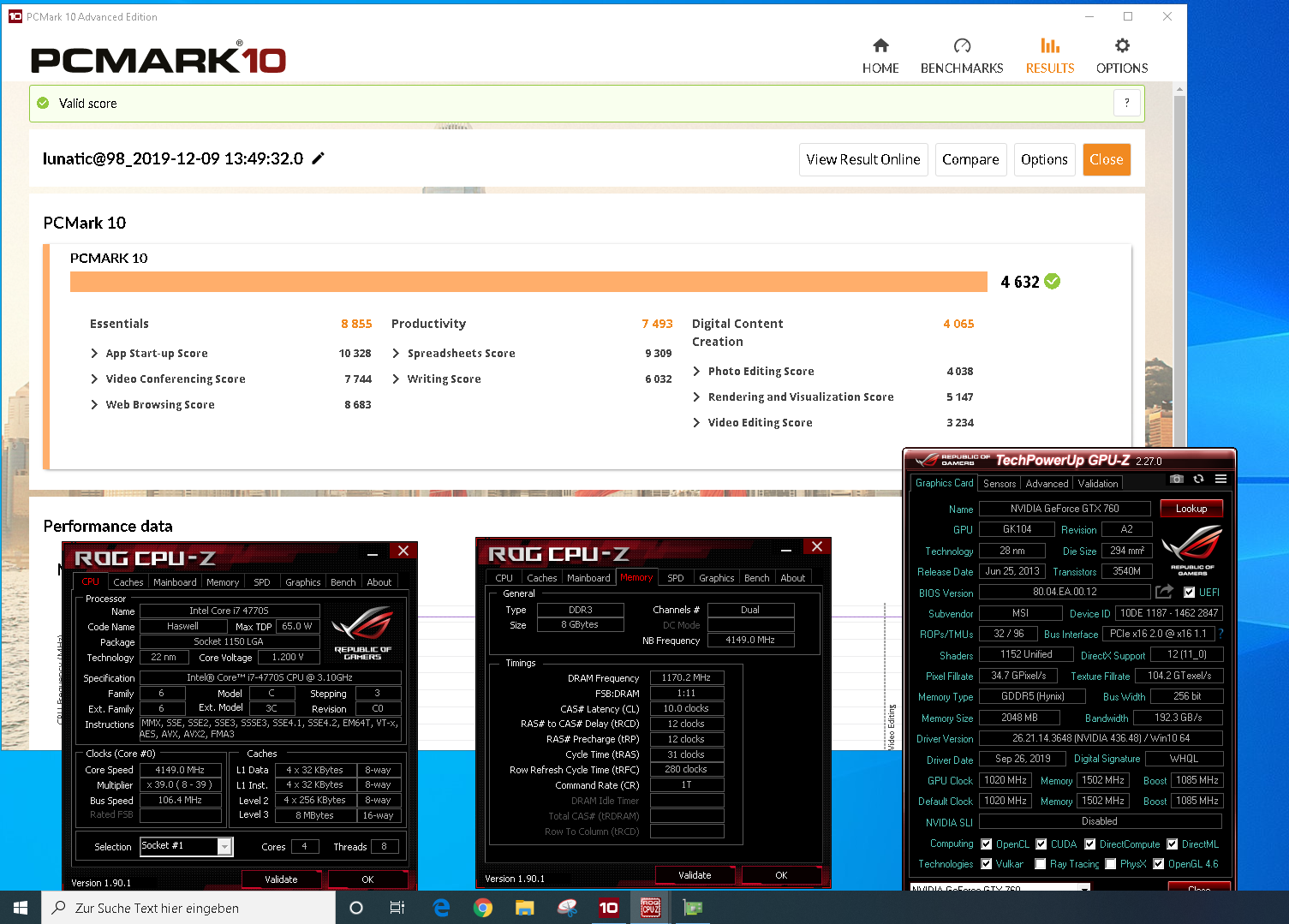Toggle the Vulkan checkbox

(986, 863)
